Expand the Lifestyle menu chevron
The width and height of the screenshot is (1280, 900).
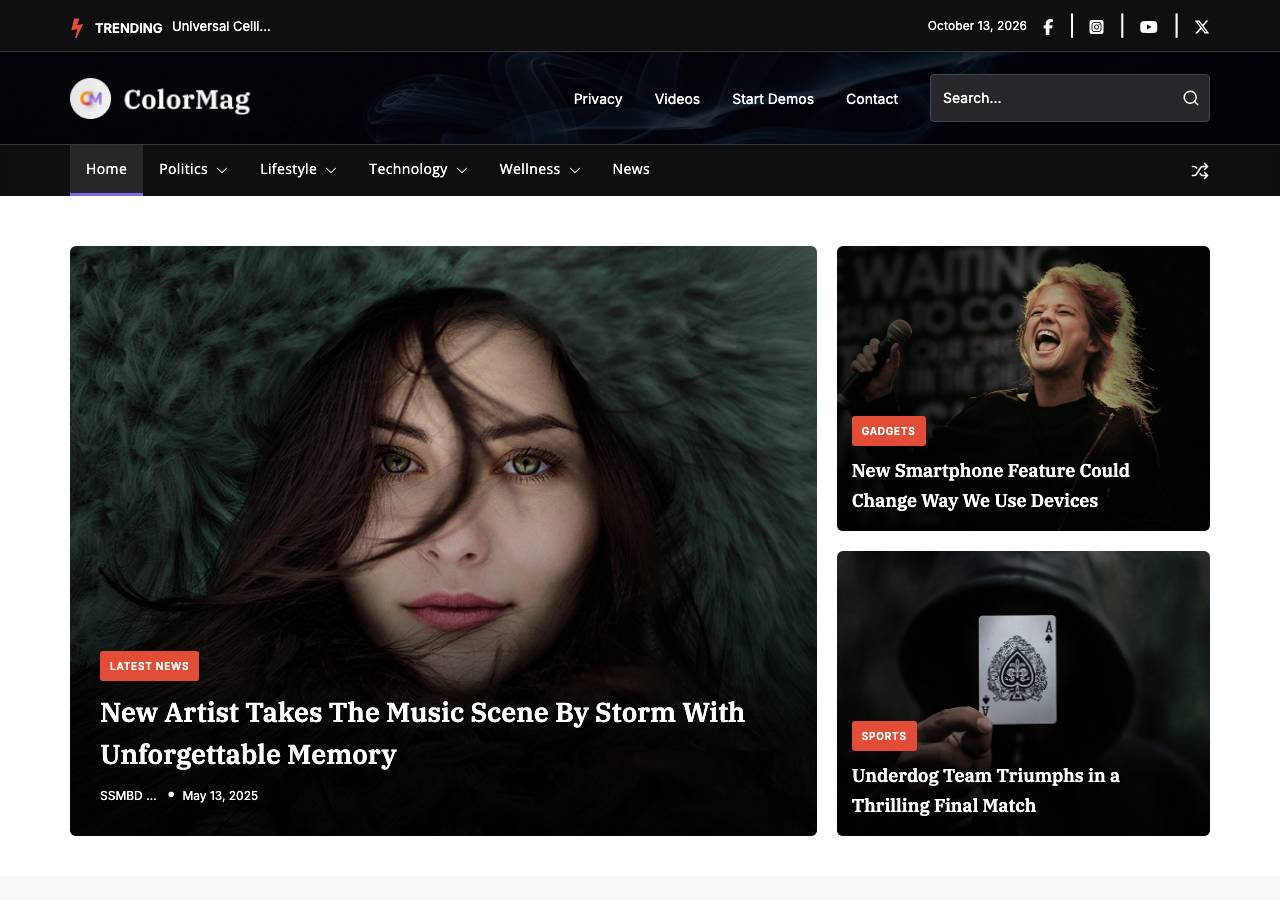(x=331, y=171)
